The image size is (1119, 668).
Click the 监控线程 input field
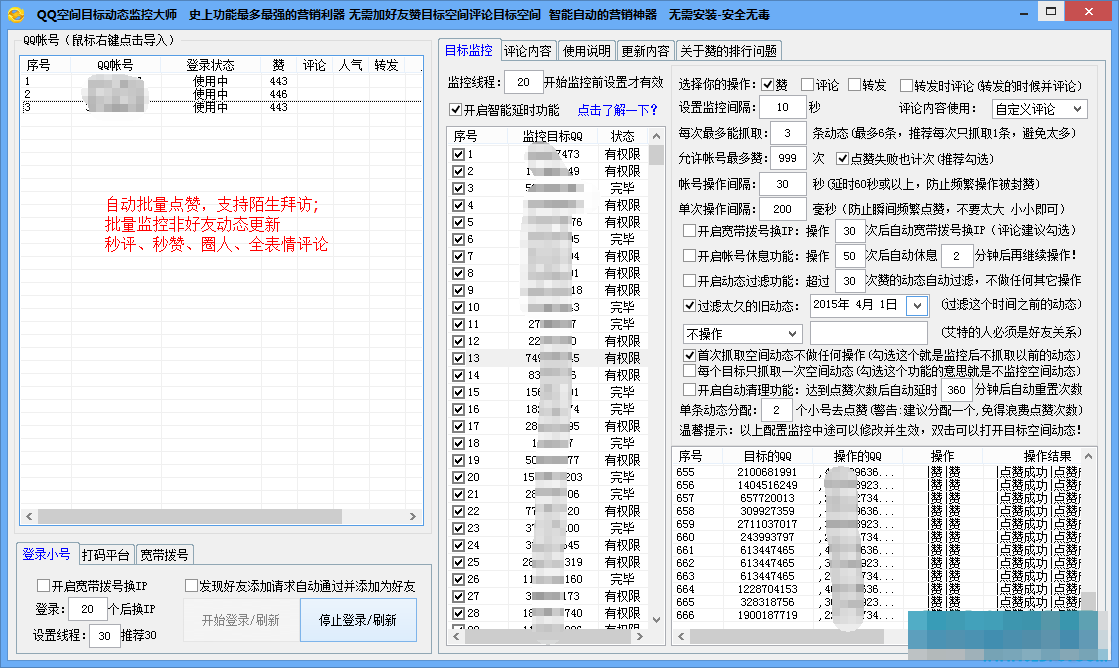point(523,82)
